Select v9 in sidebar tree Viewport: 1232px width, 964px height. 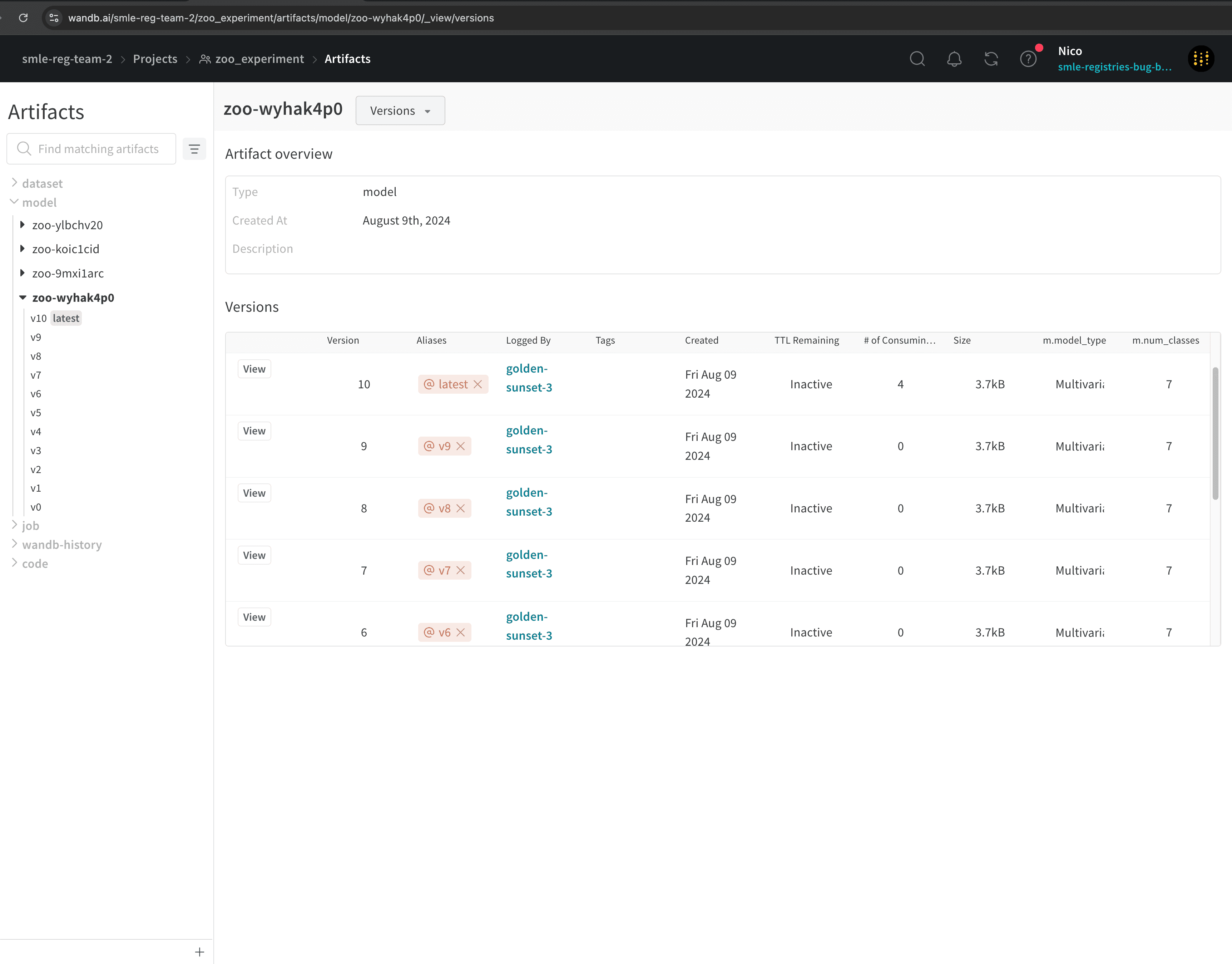(x=36, y=338)
